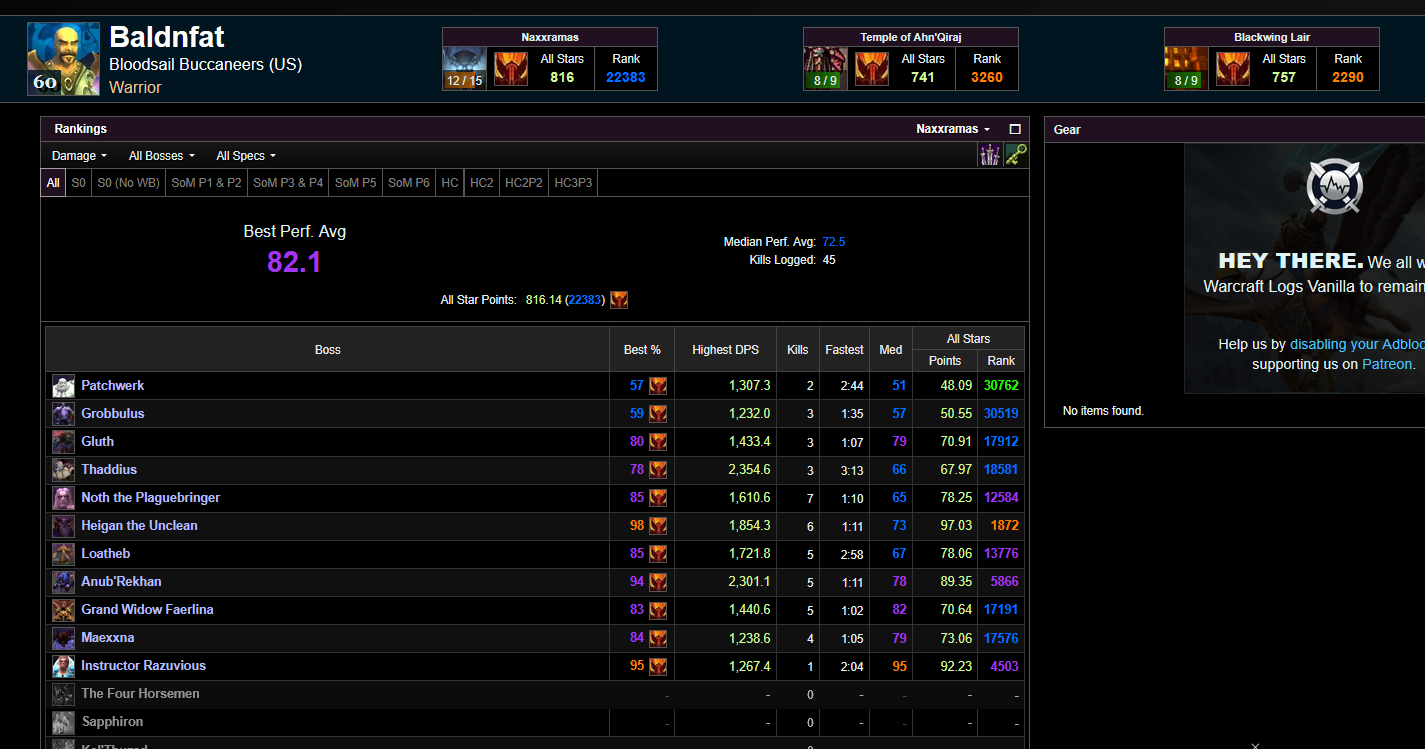Select the HC2 partition tab
The image size is (1425, 749).
click(482, 183)
